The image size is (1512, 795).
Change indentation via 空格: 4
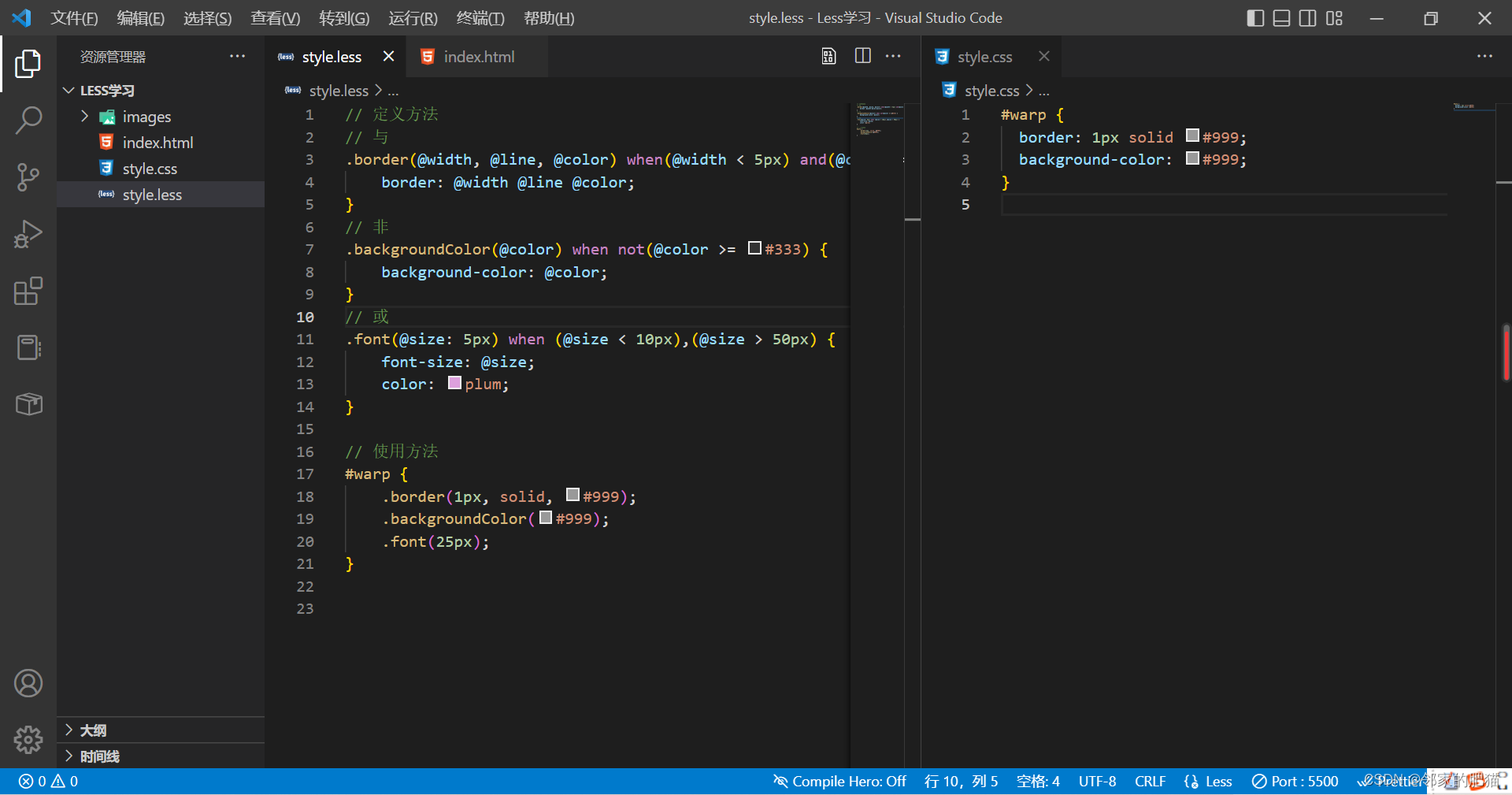(x=1038, y=782)
